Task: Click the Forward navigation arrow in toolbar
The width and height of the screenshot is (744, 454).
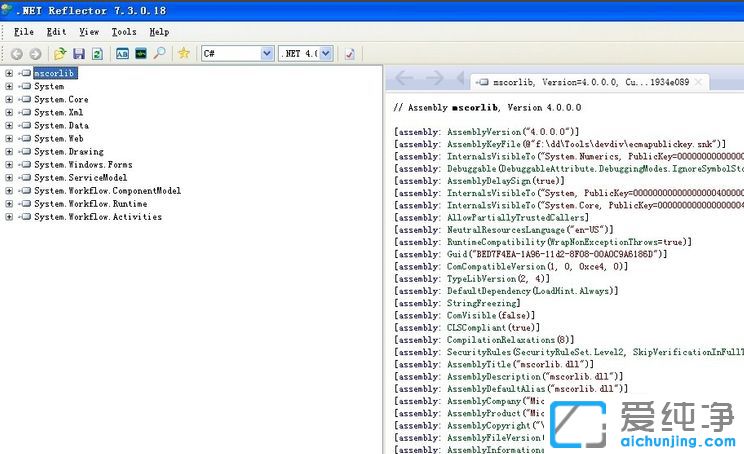Action: (35, 53)
